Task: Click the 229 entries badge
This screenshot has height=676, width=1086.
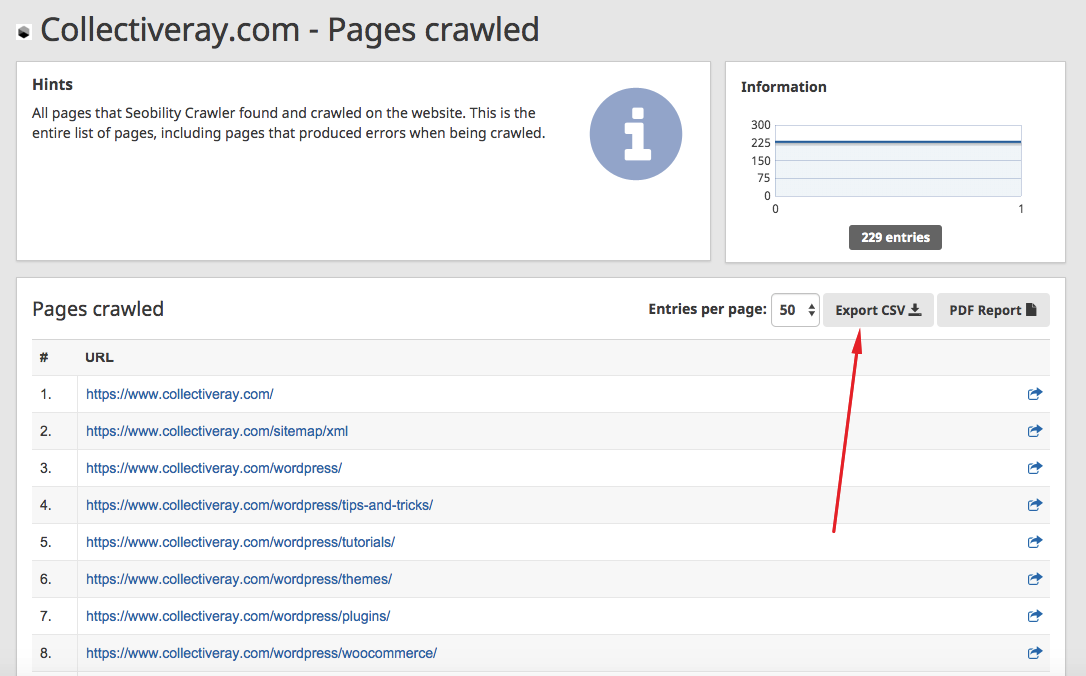Action: pos(896,237)
